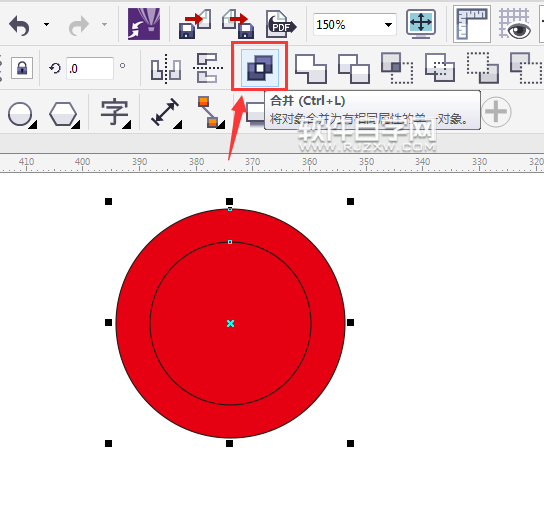The width and height of the screenshot is (544, 532).
Task: Select the Ellipse tool
Action: tap(22, 115)
